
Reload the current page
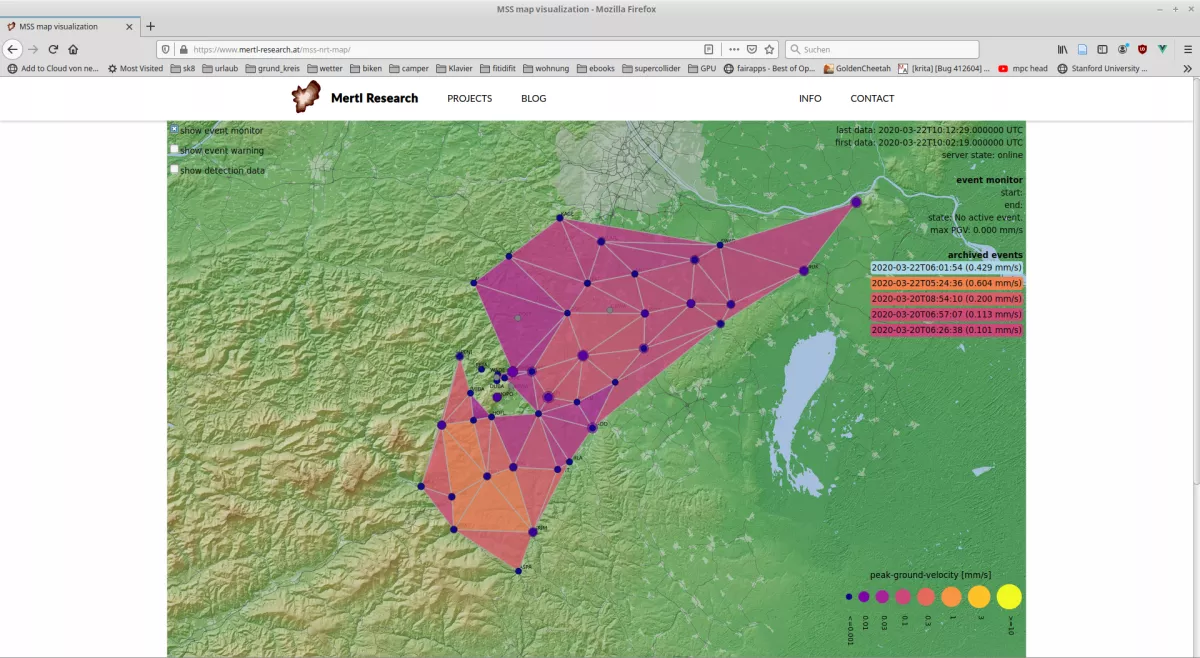coord(53,49)
